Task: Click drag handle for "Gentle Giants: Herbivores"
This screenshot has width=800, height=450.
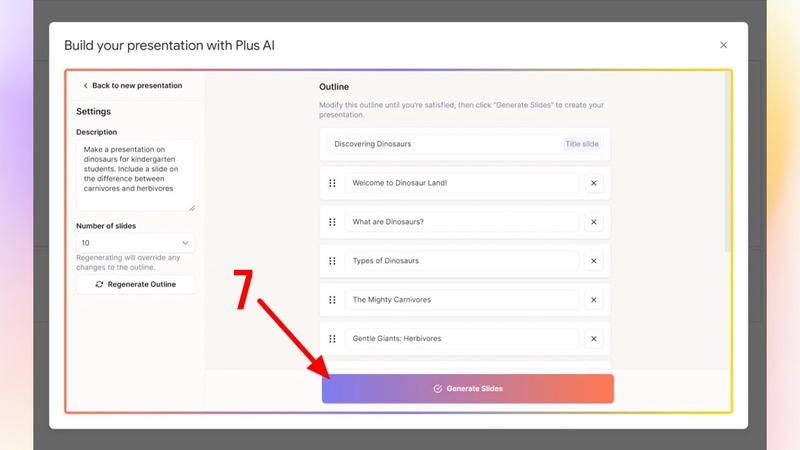Action: [332, 339]
